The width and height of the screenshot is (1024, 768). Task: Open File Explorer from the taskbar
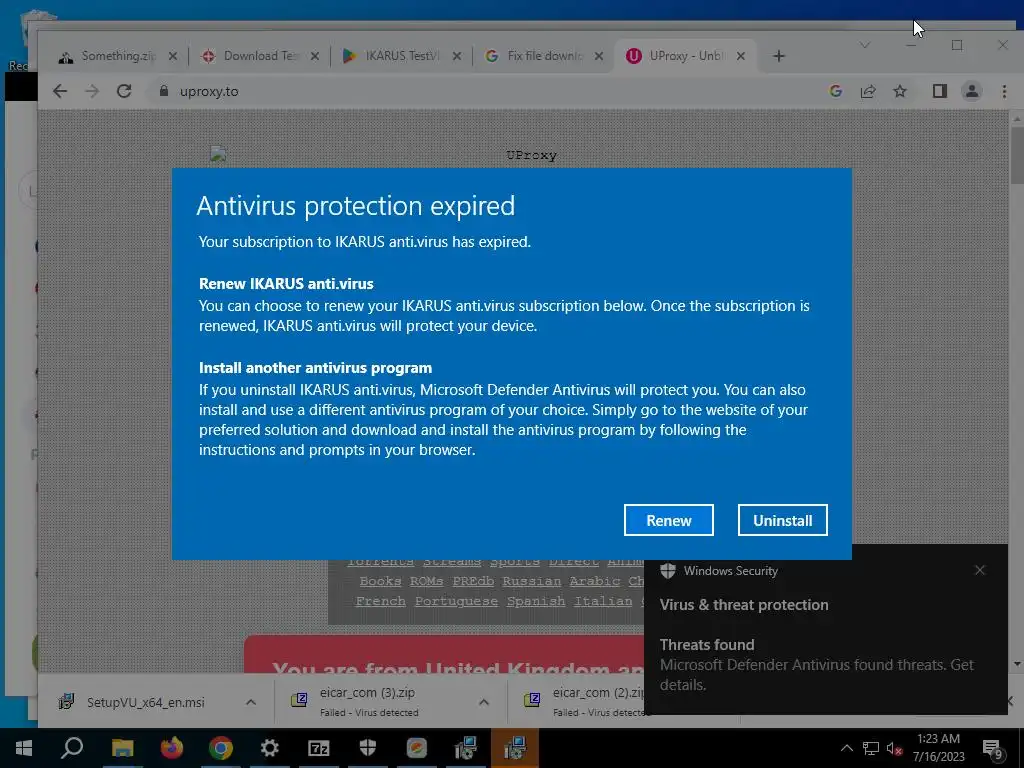coord(122,748)
